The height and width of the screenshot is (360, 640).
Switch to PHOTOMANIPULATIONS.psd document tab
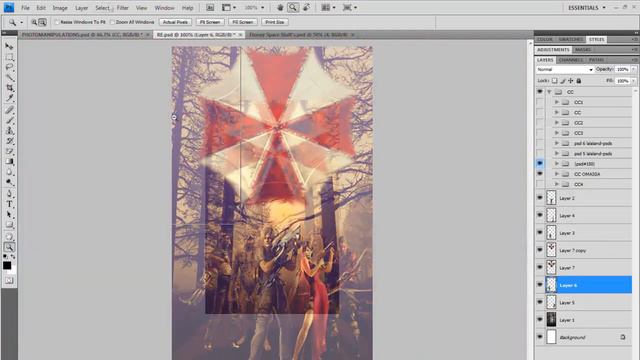pos(83,35)
